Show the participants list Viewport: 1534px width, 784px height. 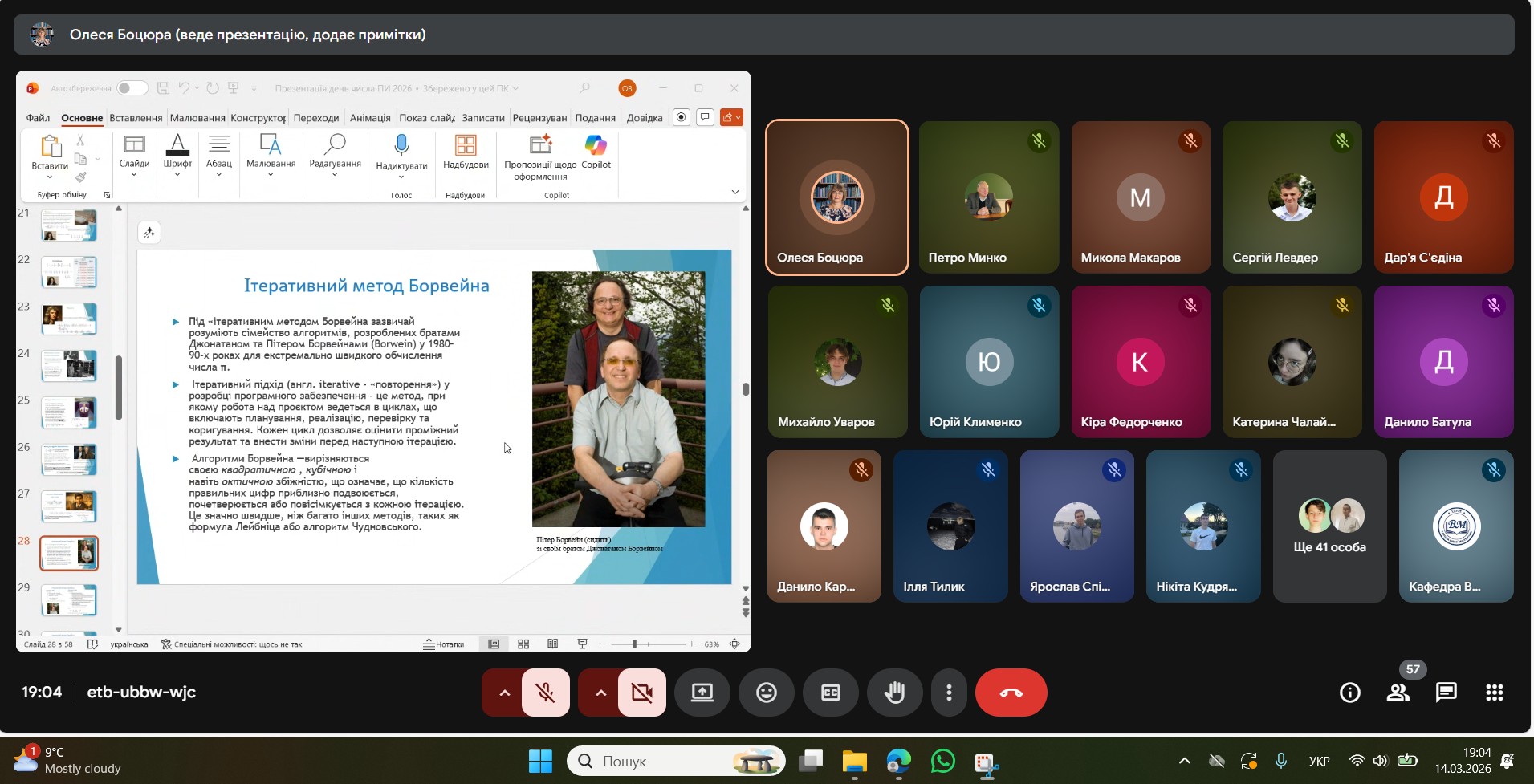coord(1398,693)
